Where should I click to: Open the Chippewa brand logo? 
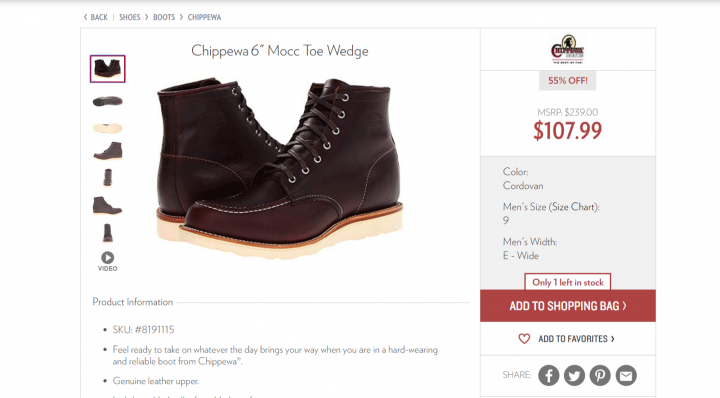(568, 49)
